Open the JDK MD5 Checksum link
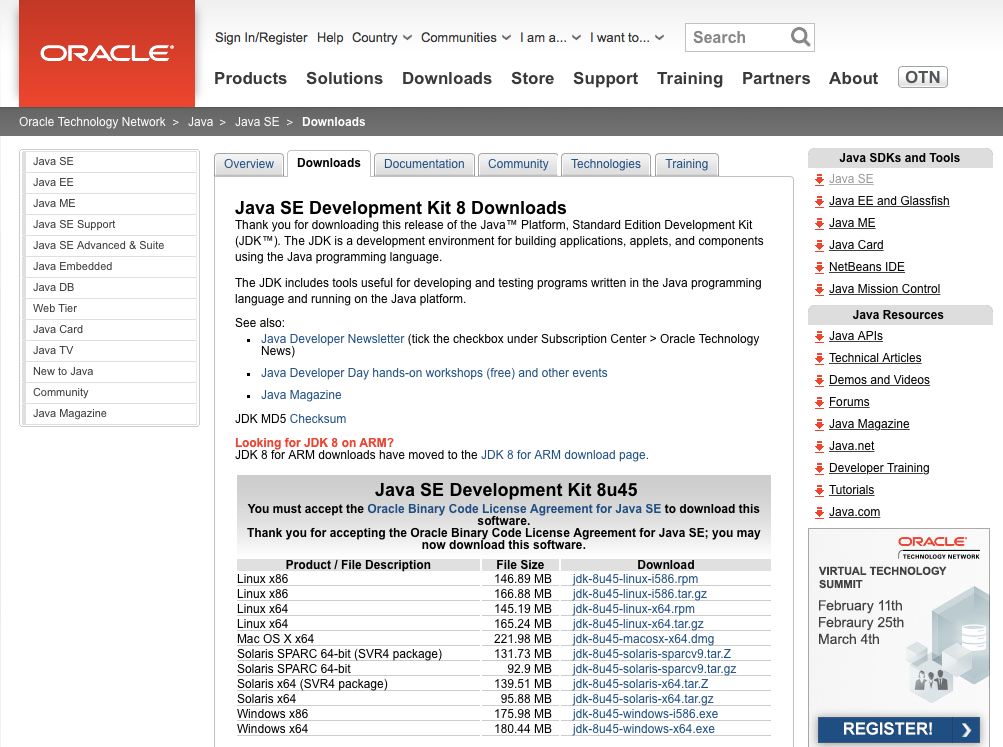Image resolution: width=1003 pixels, height=747 pixels. click(x=318, y=419)
